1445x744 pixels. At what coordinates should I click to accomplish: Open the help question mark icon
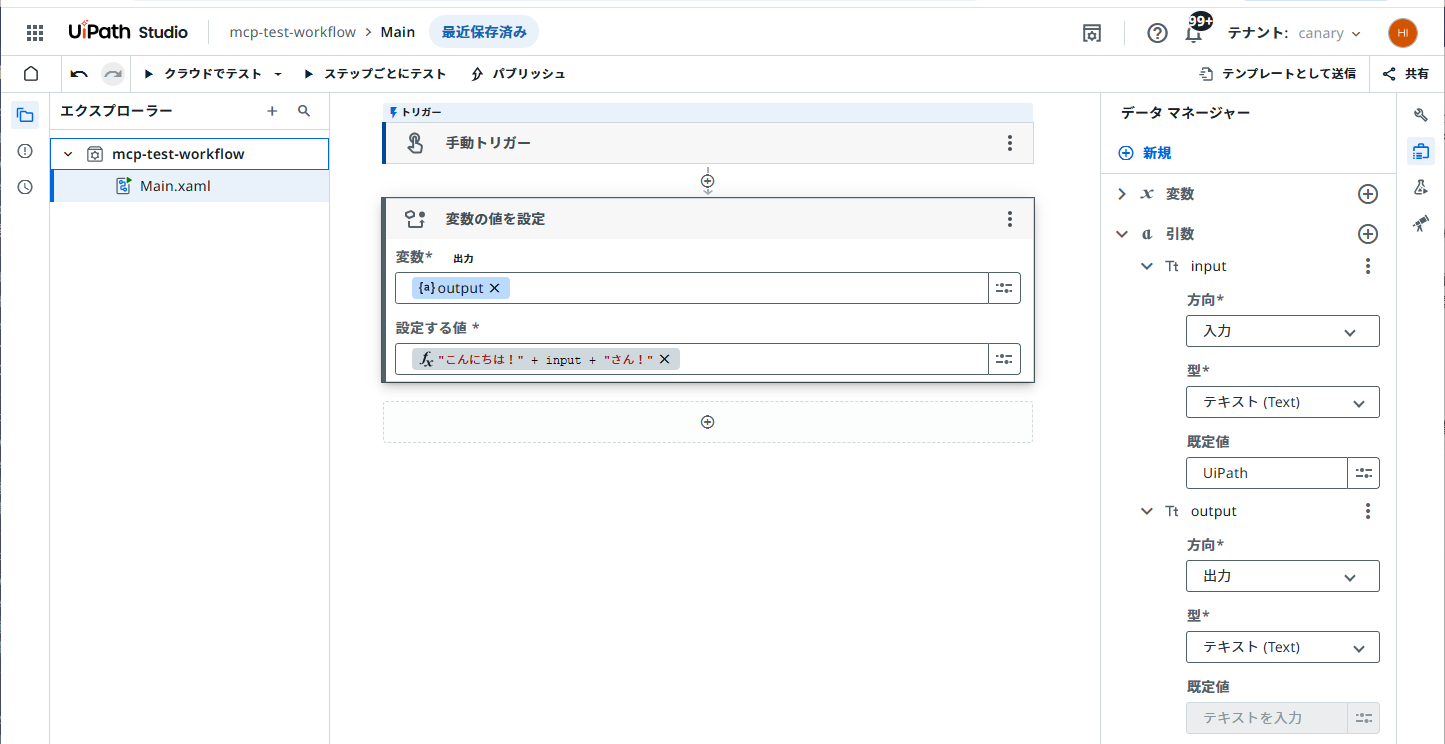[1157, 33]
